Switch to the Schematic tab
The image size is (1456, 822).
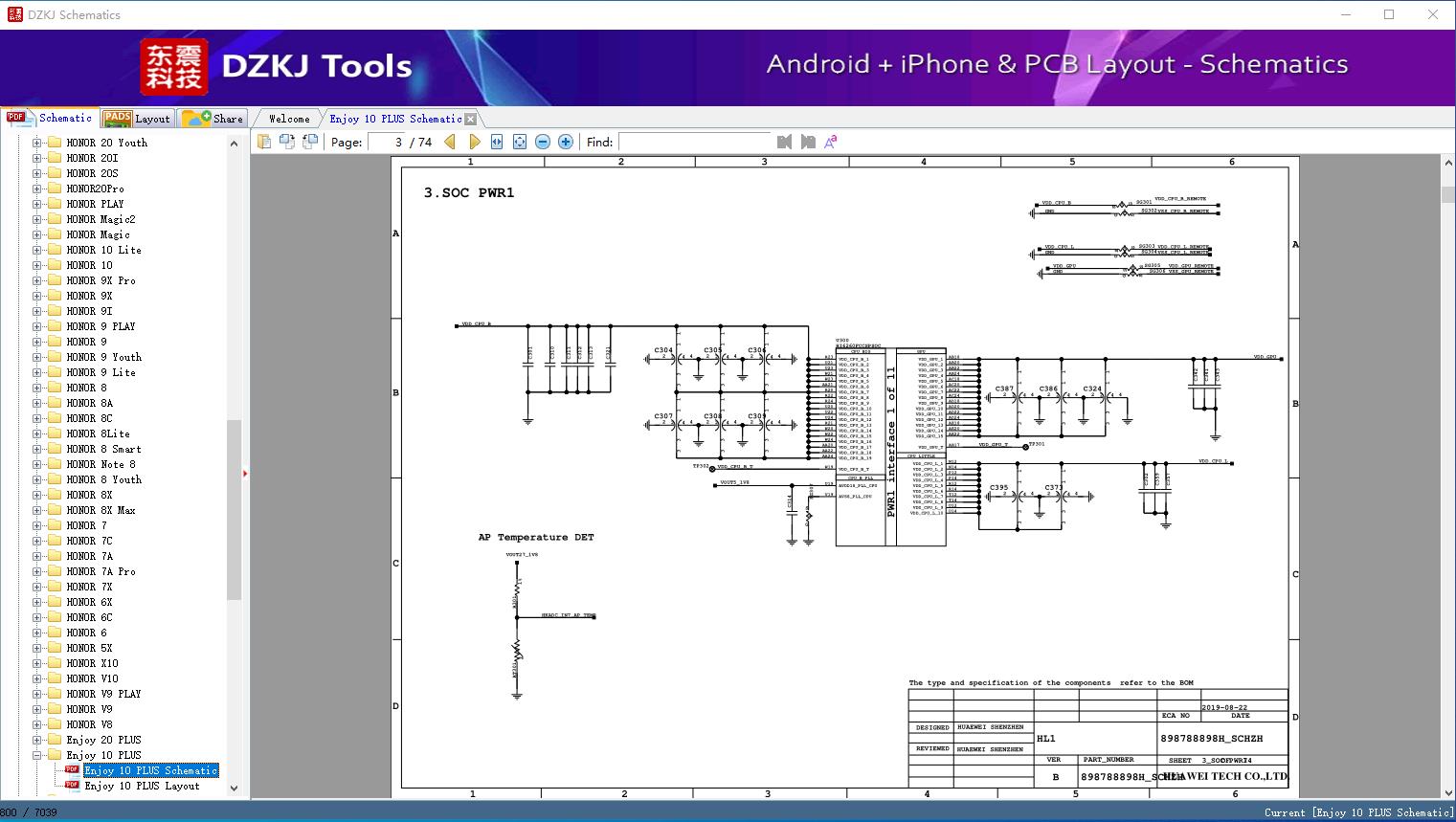pos(50,118)
